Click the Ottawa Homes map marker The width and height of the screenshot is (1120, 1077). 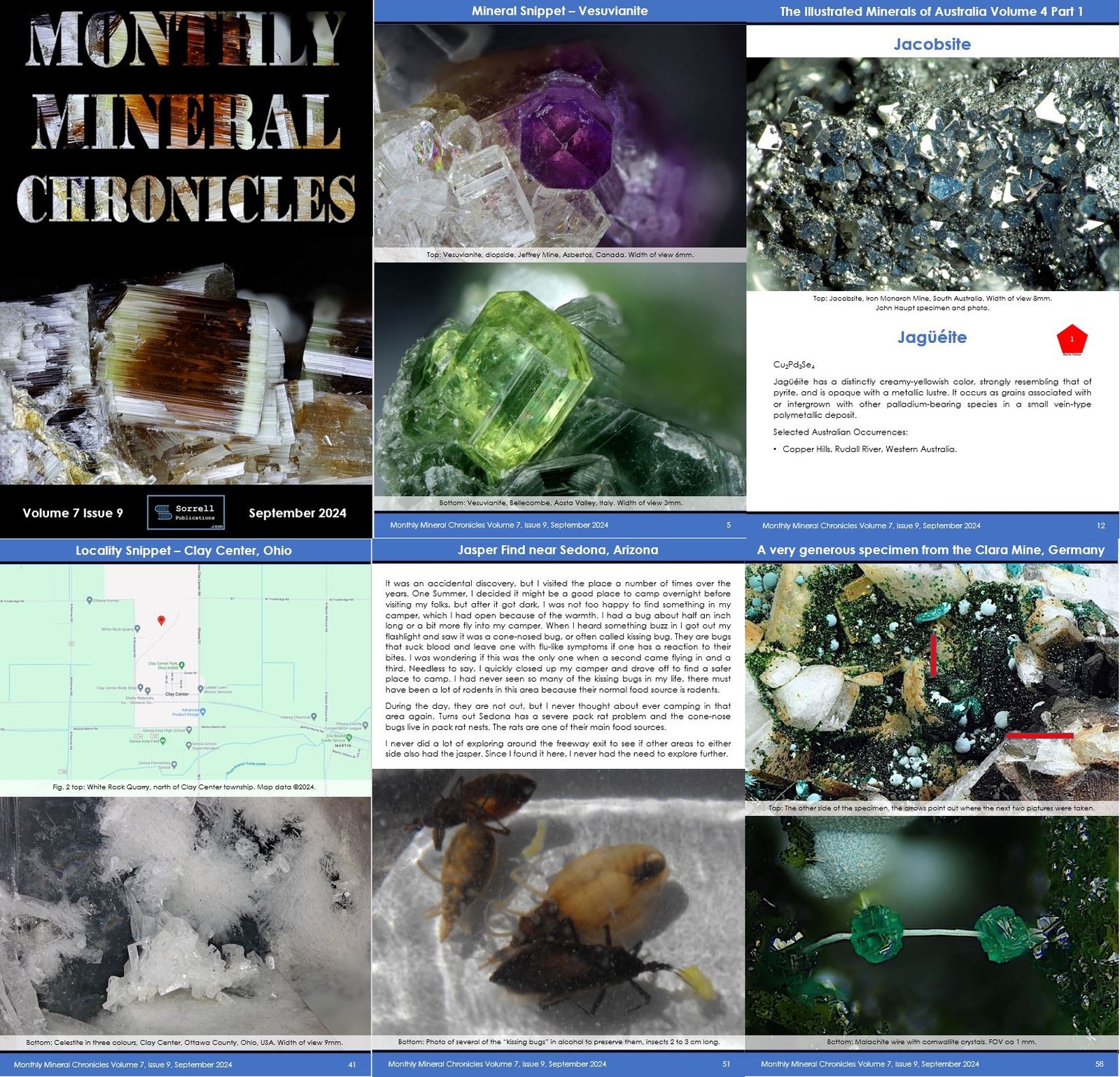[90, 600]
